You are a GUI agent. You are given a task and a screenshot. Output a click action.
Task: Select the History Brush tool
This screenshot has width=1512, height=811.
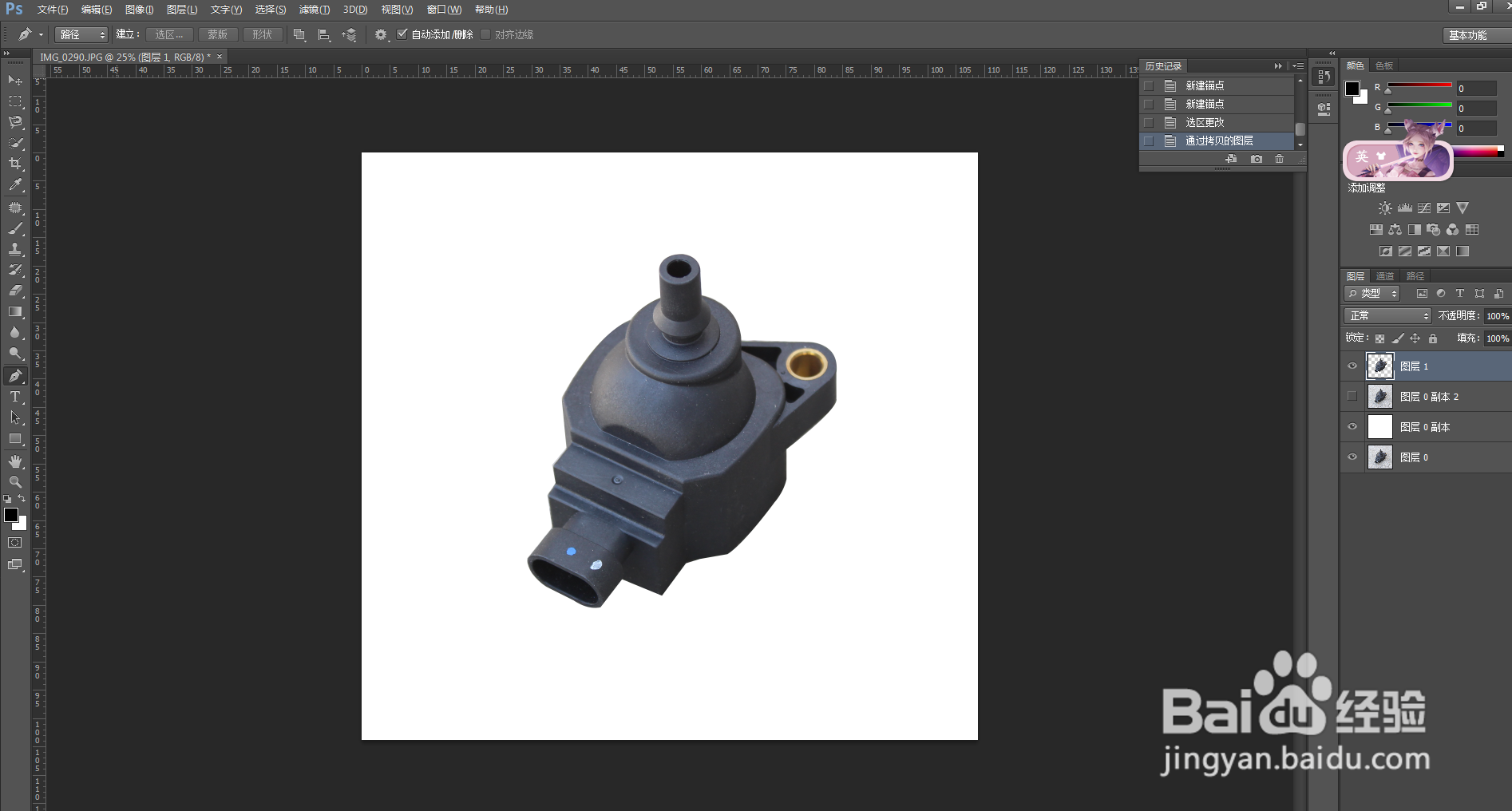pyautogui.click(x=15, y=270)
